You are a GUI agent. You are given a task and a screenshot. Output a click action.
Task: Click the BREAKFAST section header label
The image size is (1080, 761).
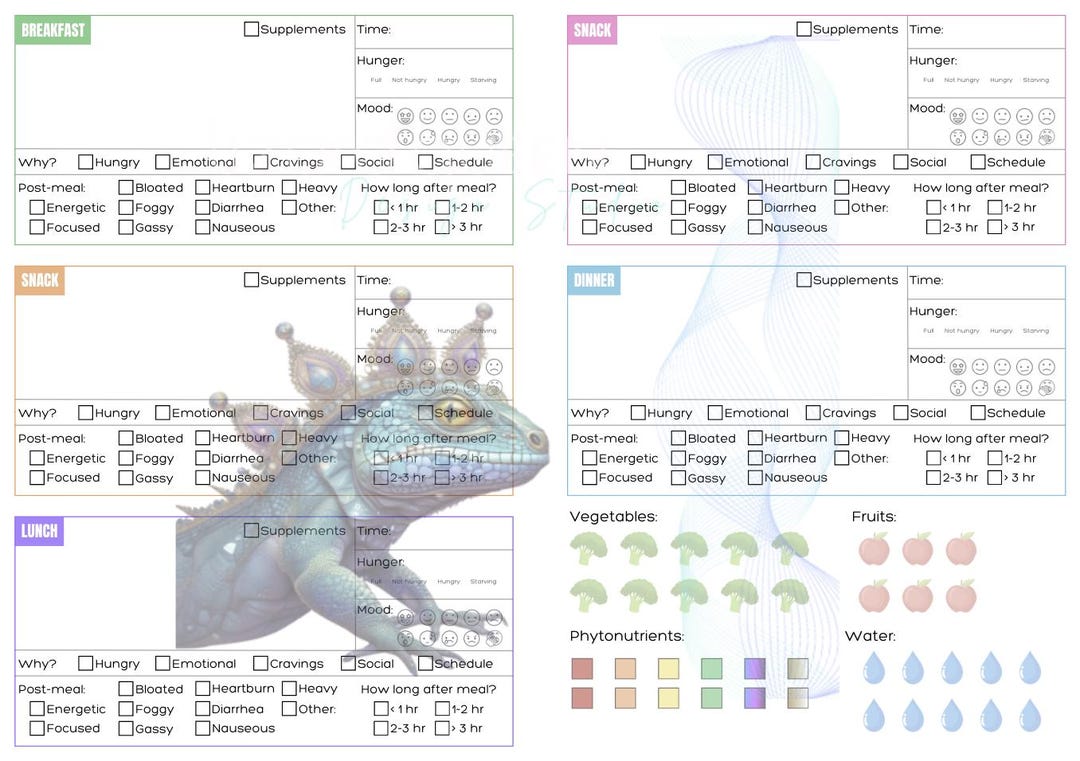click(x=53, y=30)
